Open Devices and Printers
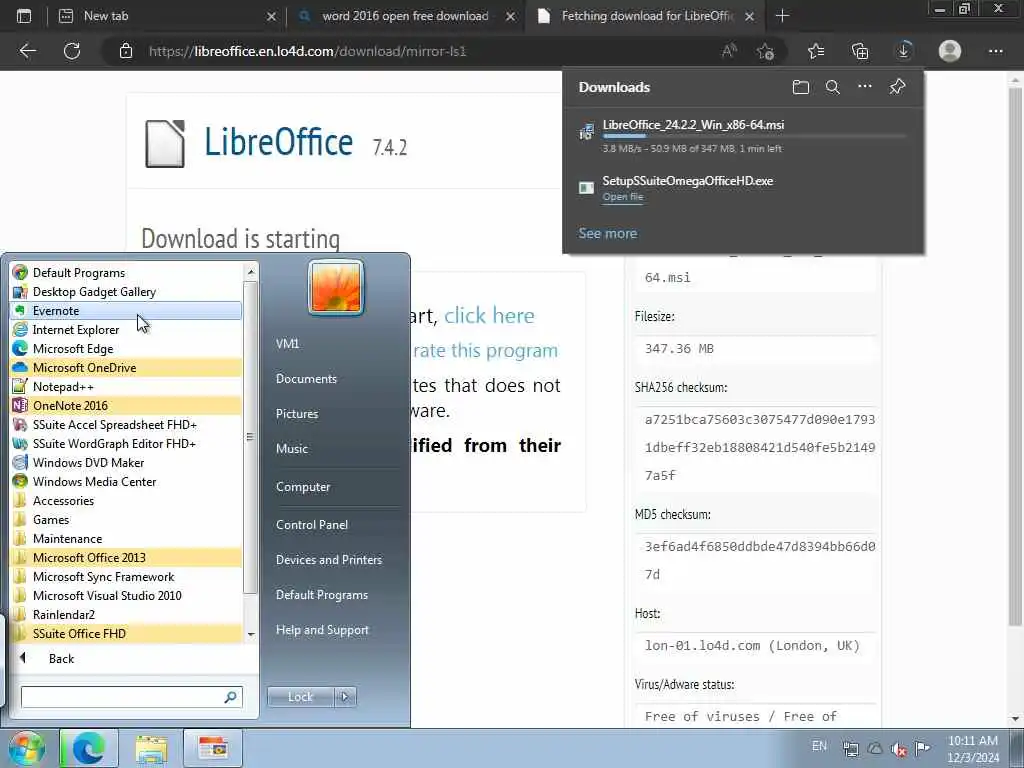The width and height of the screenshot is (1024, 768). tap(328, 560)
